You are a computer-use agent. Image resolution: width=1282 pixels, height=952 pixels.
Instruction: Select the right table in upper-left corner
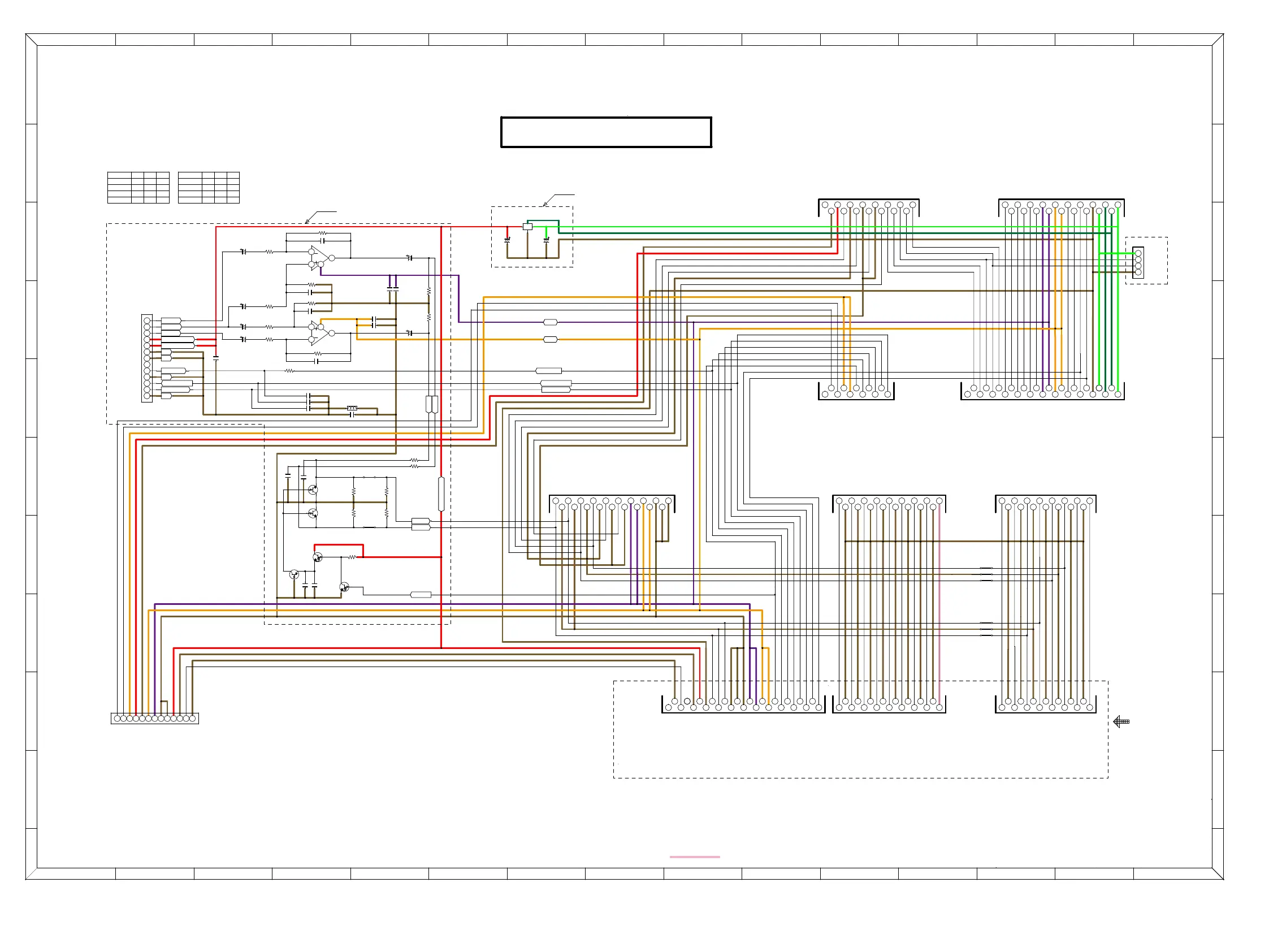209,187
